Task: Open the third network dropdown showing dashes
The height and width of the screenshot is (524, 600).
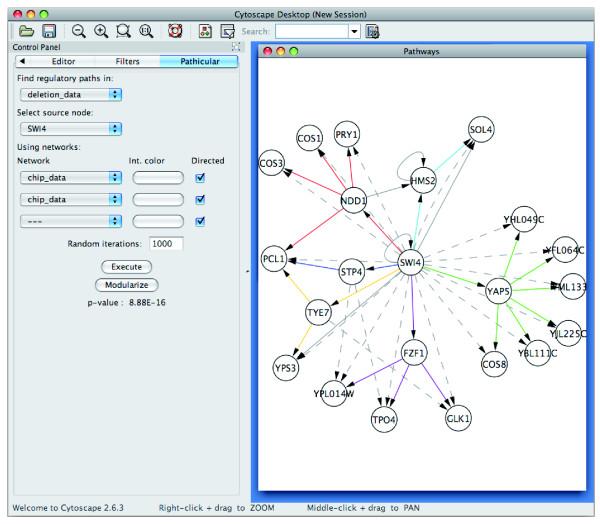Action: [70, 221]
